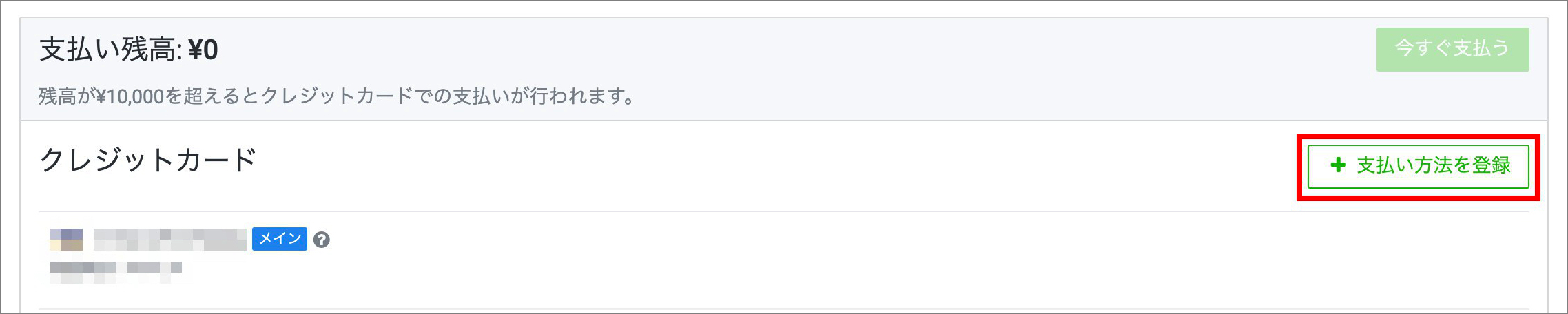The width and height of the screenshot is (1568, 314).
Task: Click the blue メイン badge
Action: [279, 239]
